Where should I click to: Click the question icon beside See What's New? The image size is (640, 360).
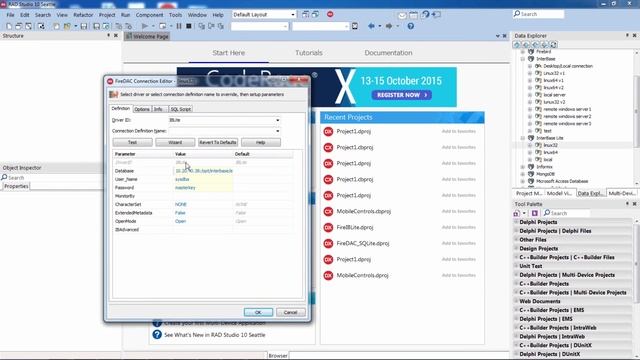(x=157, y=335)
